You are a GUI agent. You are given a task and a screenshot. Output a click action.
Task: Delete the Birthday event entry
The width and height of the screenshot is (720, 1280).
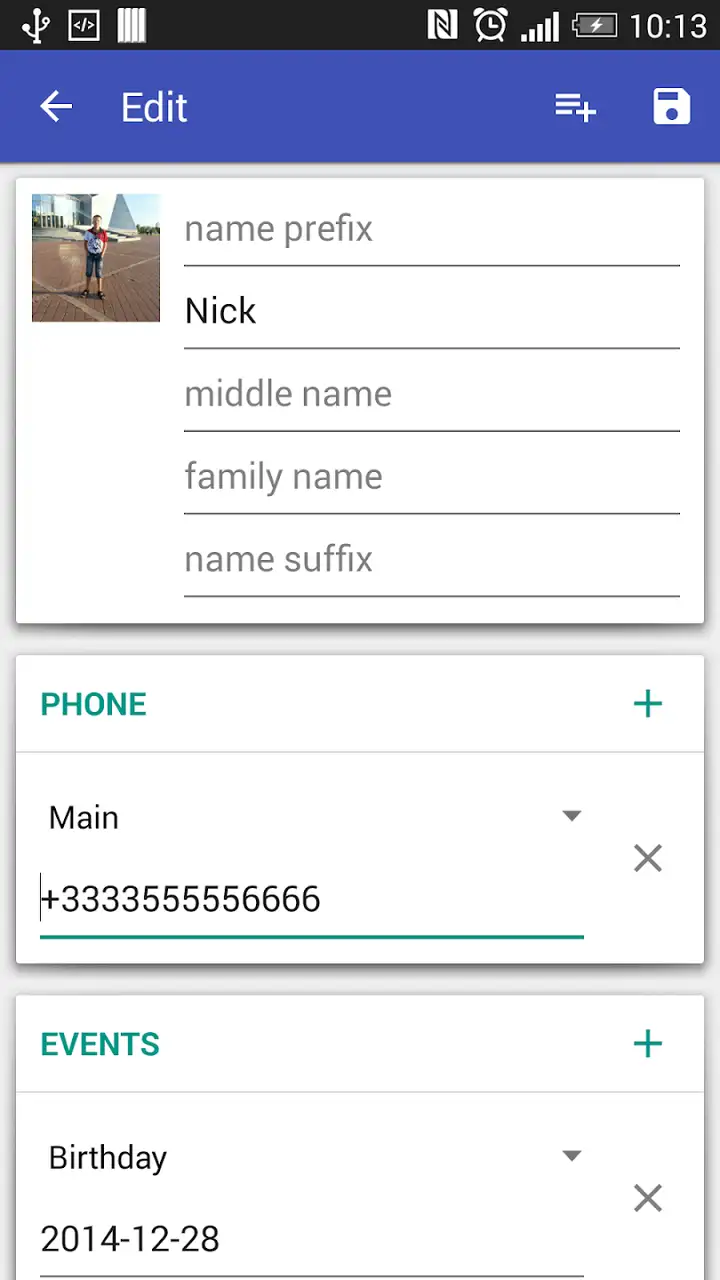click(648, 1198)
